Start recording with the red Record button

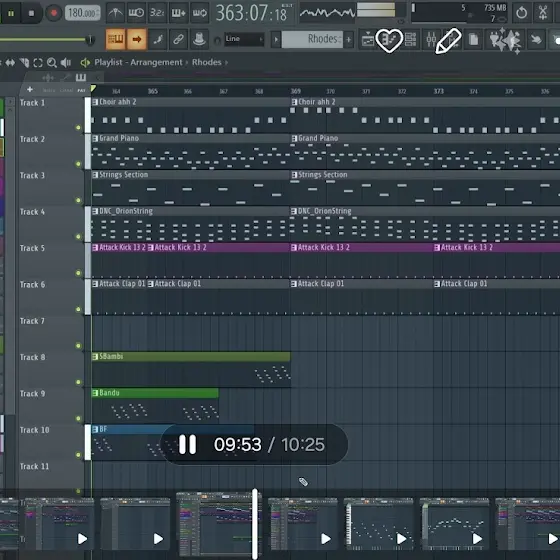pyautogui.click(x=54, y=13)
